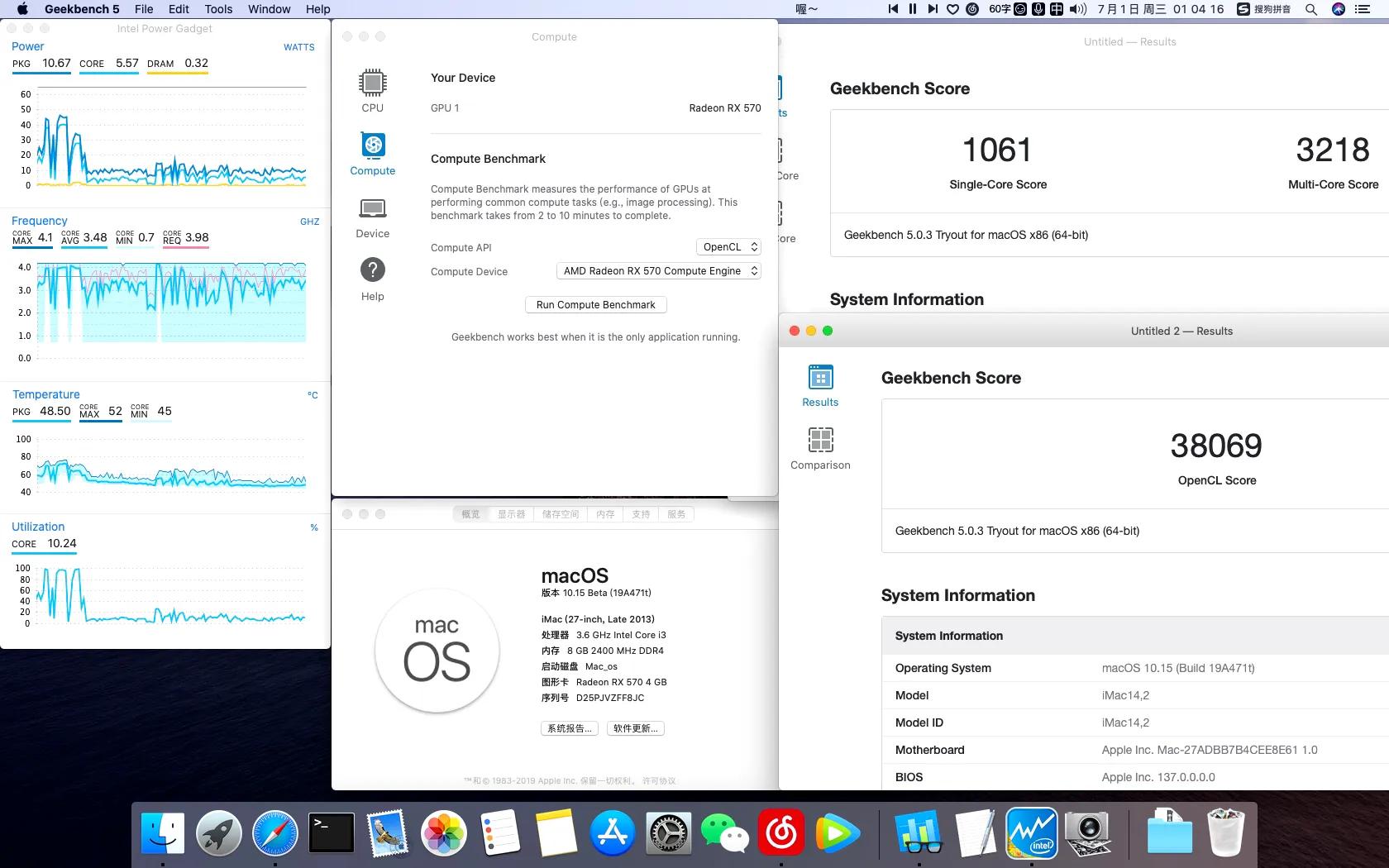Open the Edit menu
The width and height of the screenshot is (1389, 868).
179,9
